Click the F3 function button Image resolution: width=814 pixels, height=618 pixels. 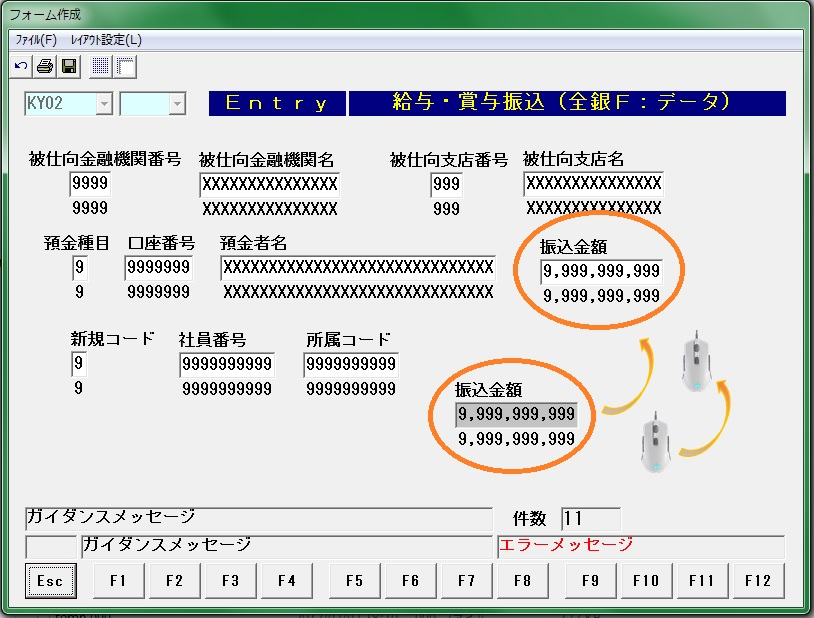click(x=230, y=581)
